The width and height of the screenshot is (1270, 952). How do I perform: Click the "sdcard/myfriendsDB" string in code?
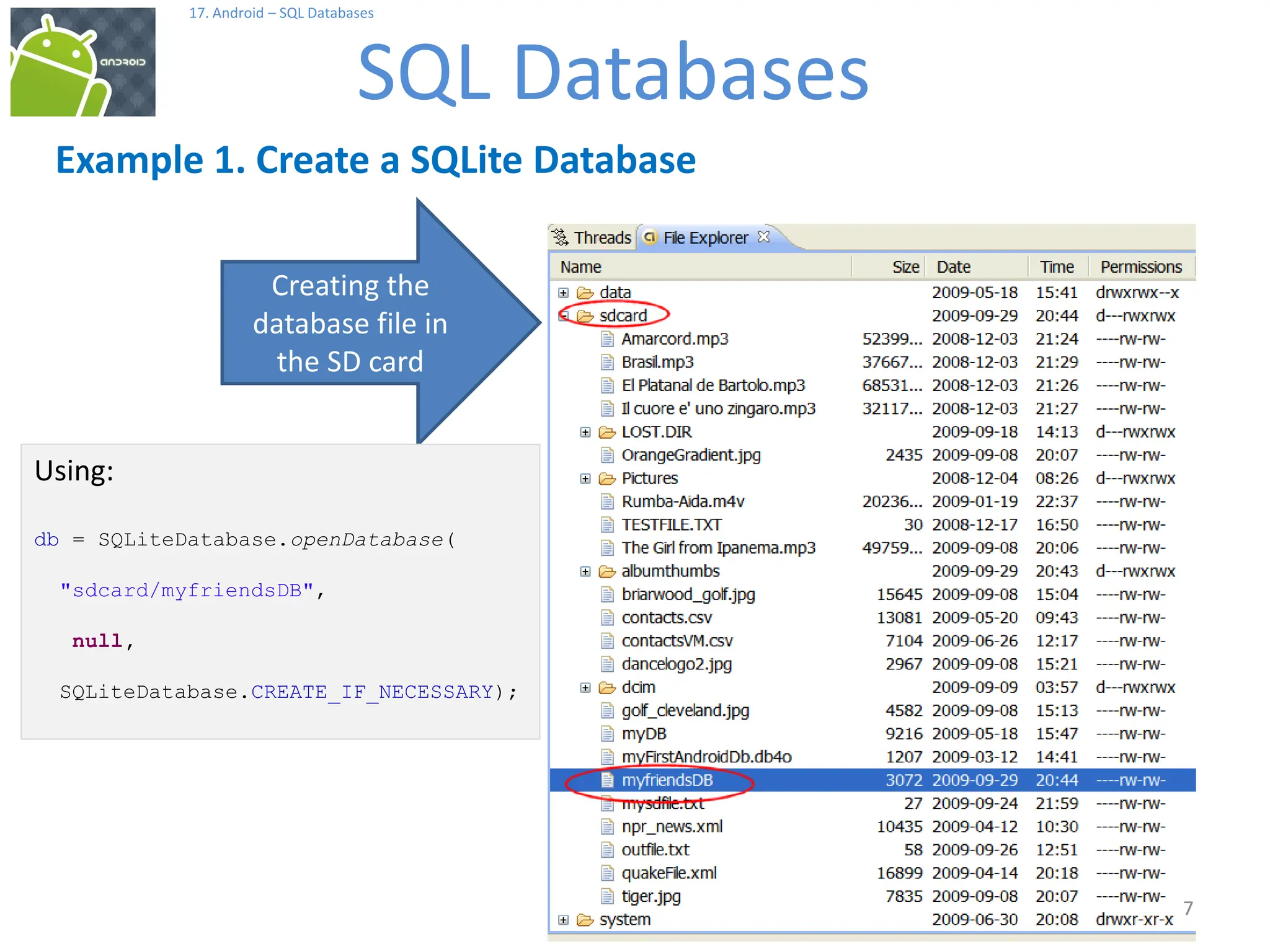(187, 590)
